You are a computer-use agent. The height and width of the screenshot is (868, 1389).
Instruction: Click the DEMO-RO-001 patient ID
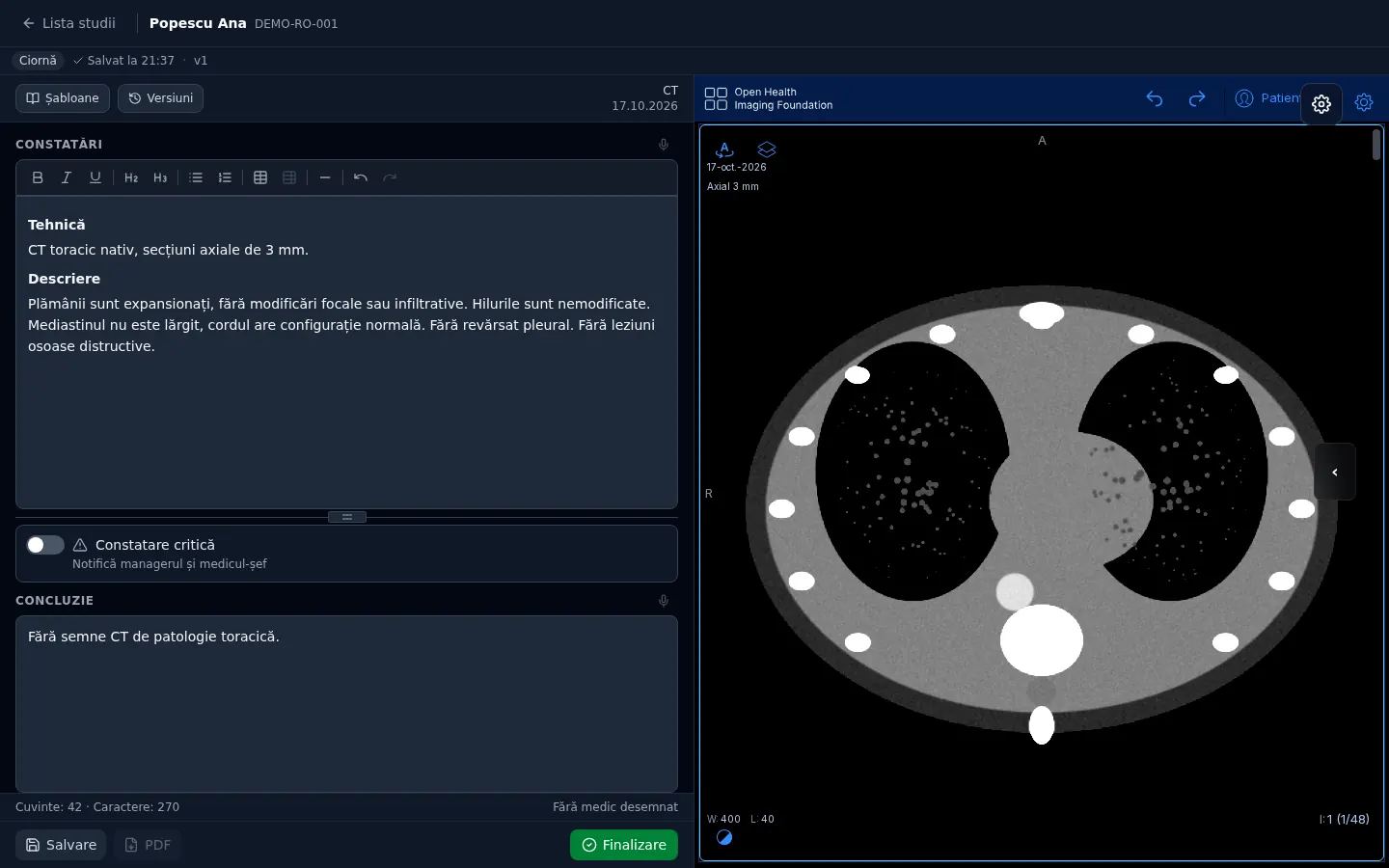pyautogui.click(x=296, y=24)
